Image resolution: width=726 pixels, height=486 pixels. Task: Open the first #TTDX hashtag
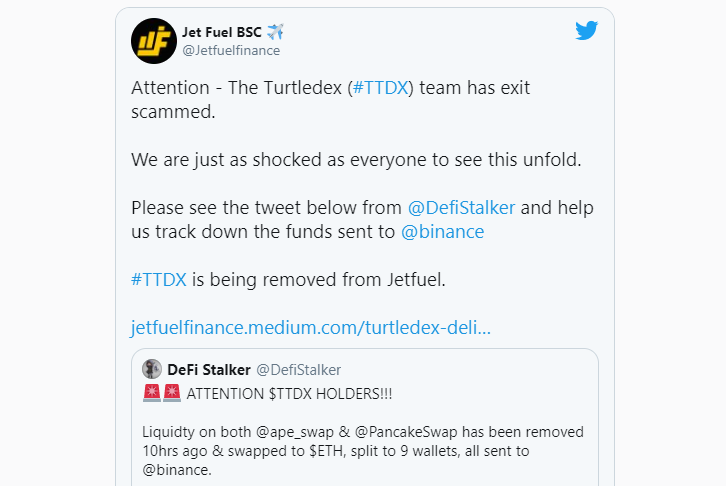(380, 87)
